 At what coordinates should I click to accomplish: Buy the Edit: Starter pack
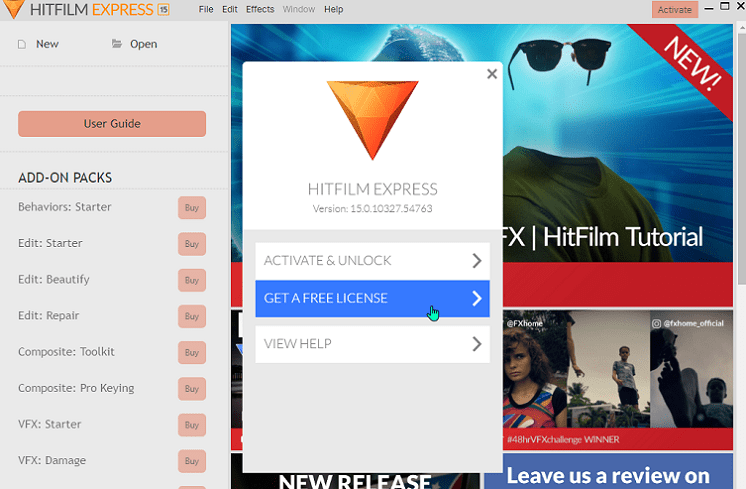[192, 244]
